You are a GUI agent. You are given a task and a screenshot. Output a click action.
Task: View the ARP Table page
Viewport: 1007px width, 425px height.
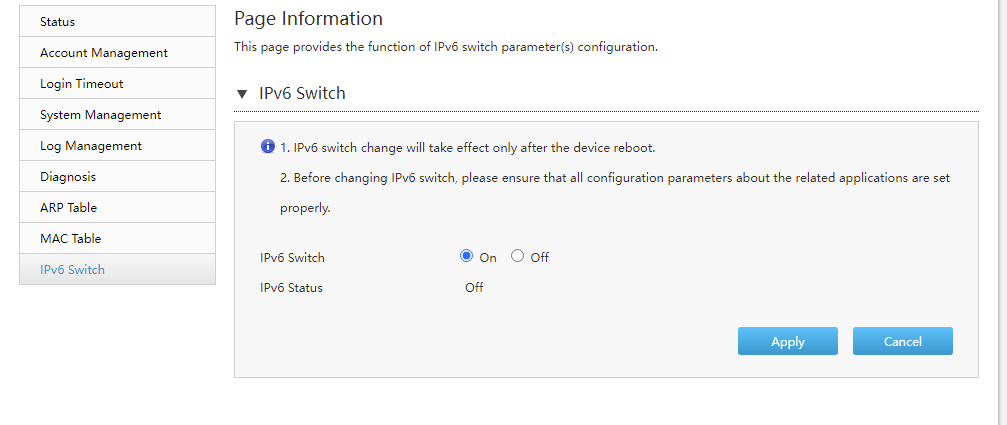pos(118,207)
